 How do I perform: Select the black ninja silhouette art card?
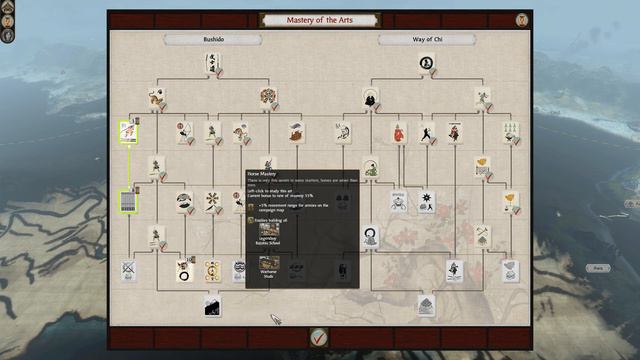pos(427,133)
